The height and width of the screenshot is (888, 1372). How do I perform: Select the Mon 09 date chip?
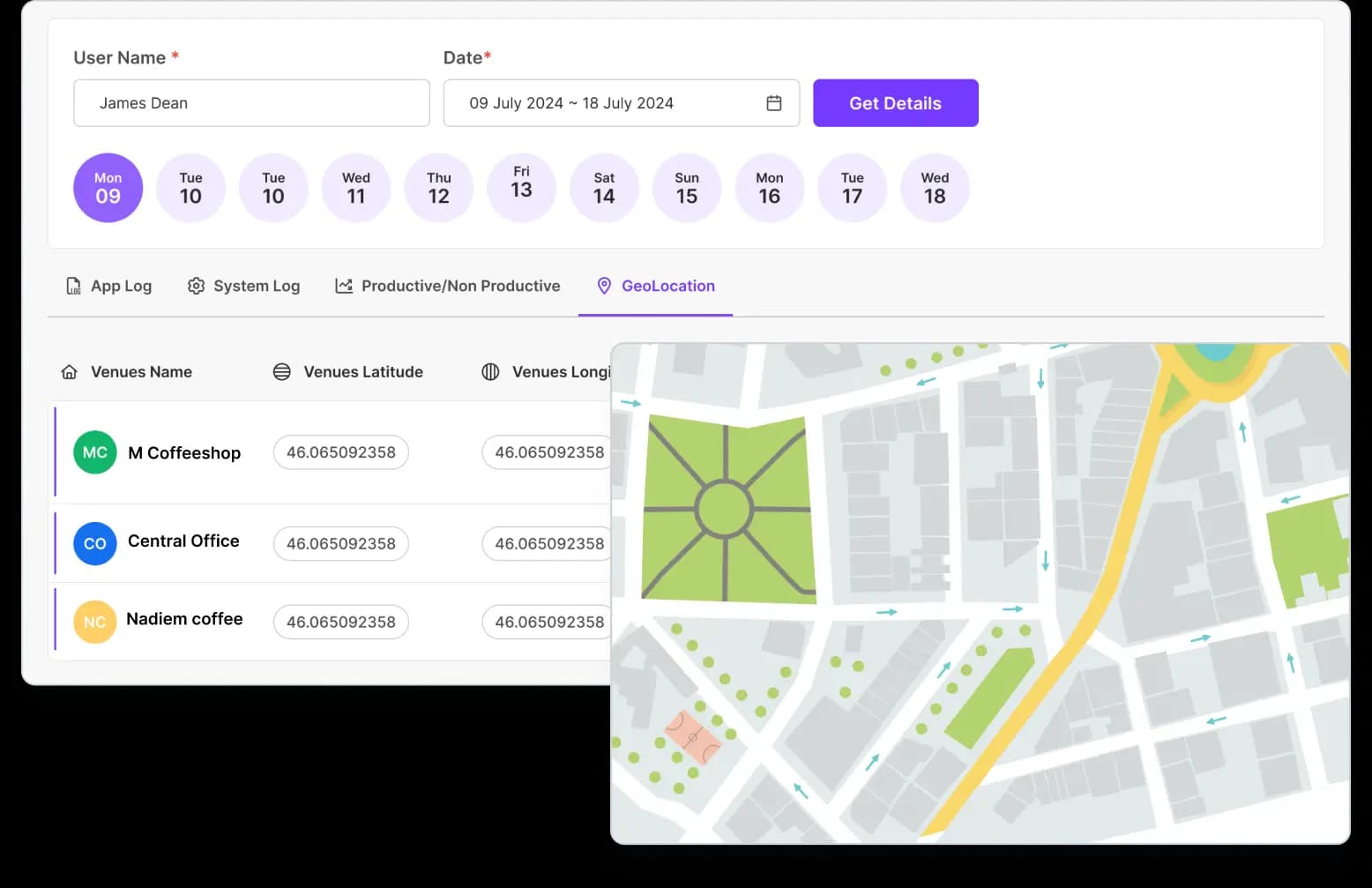pyautogui.click(x=108, y=188)
